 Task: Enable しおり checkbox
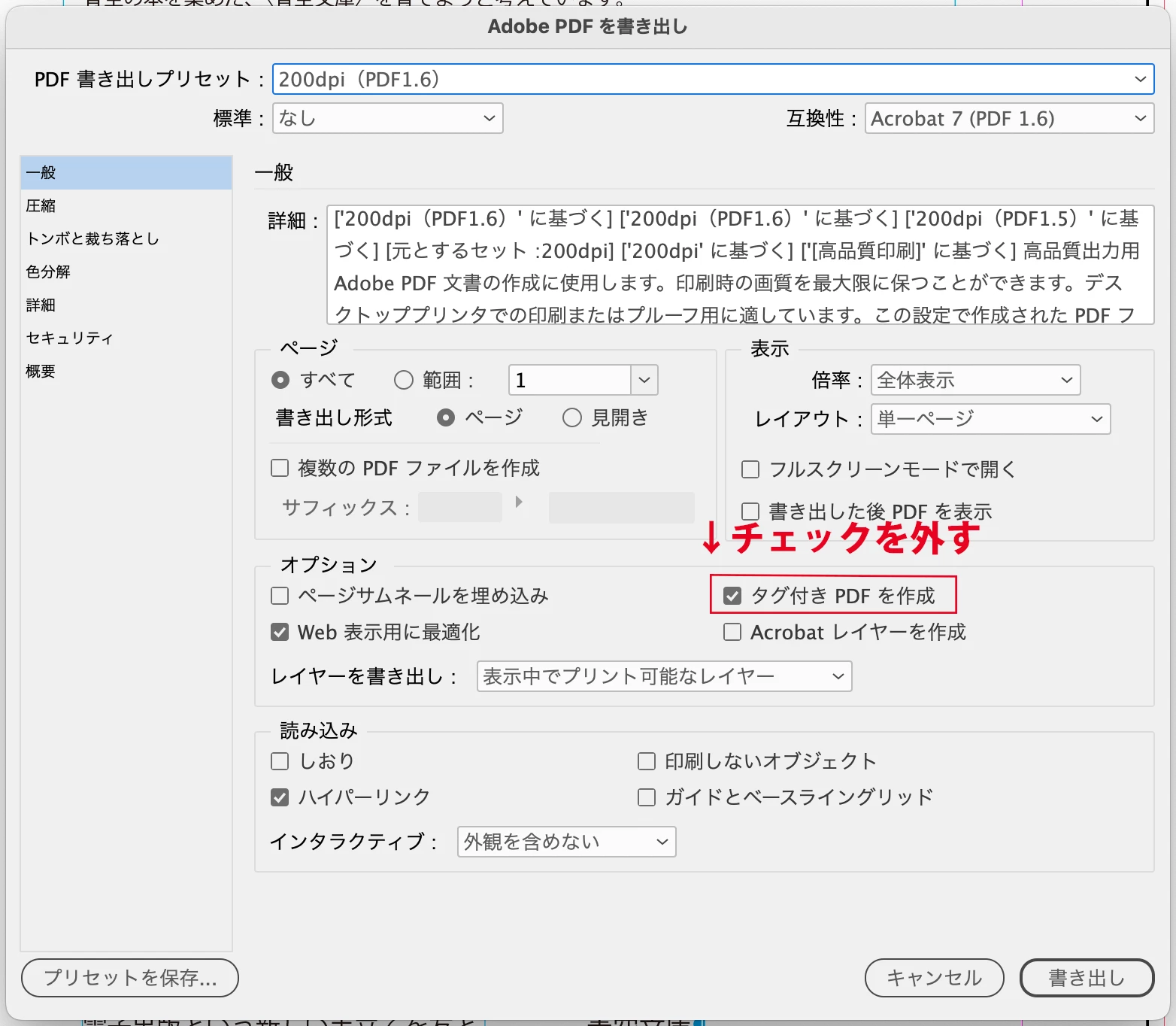point(280,761)
